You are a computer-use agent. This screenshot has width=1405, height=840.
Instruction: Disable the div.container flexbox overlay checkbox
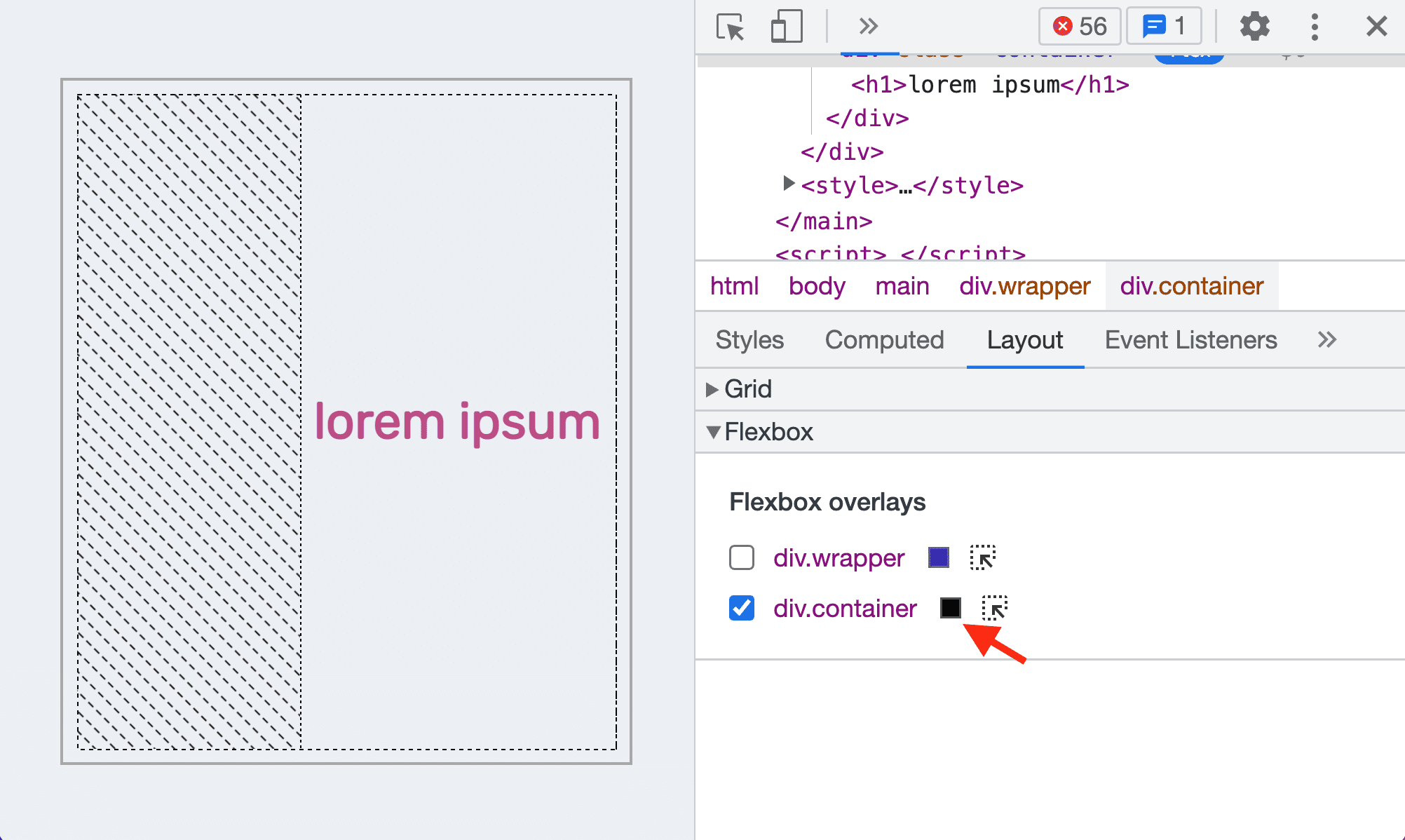coord(742,607)
